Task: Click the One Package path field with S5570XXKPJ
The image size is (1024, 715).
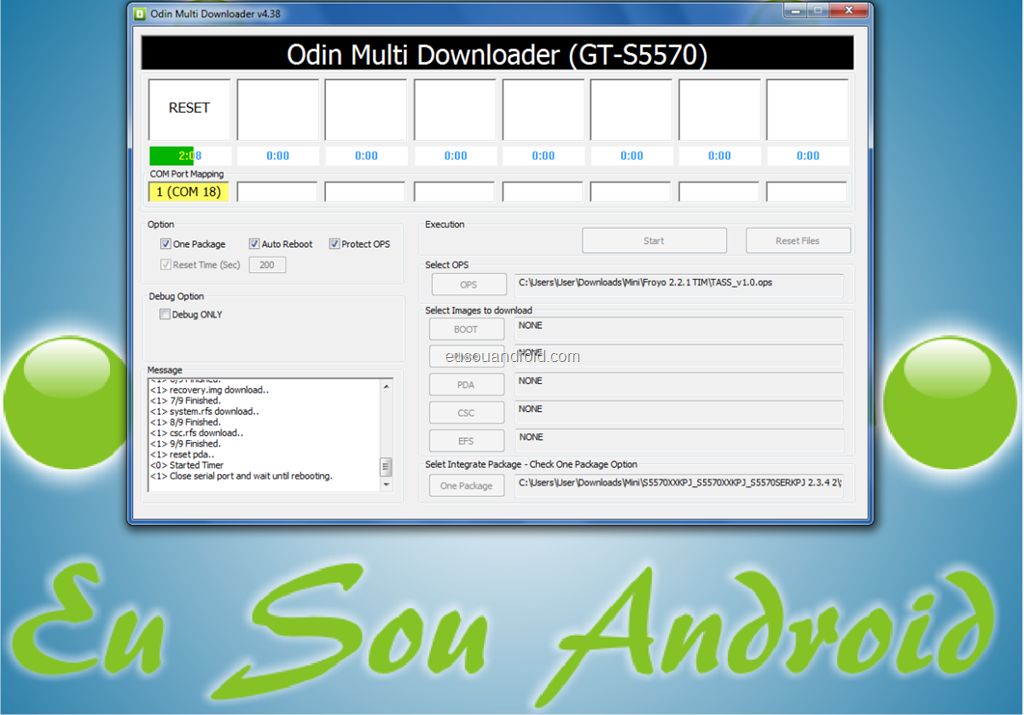Action: 679,485
